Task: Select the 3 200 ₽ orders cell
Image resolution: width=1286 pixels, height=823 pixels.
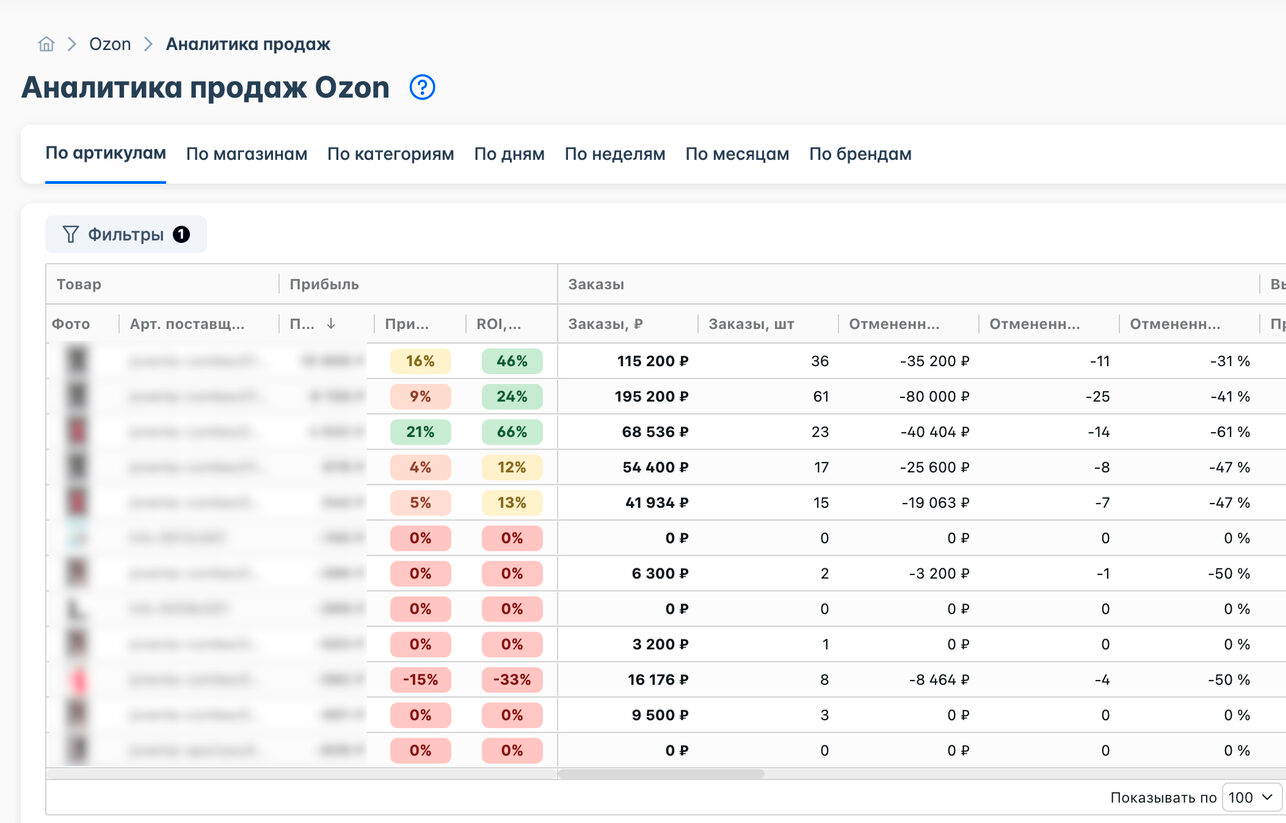Action: tap(628, 645)
